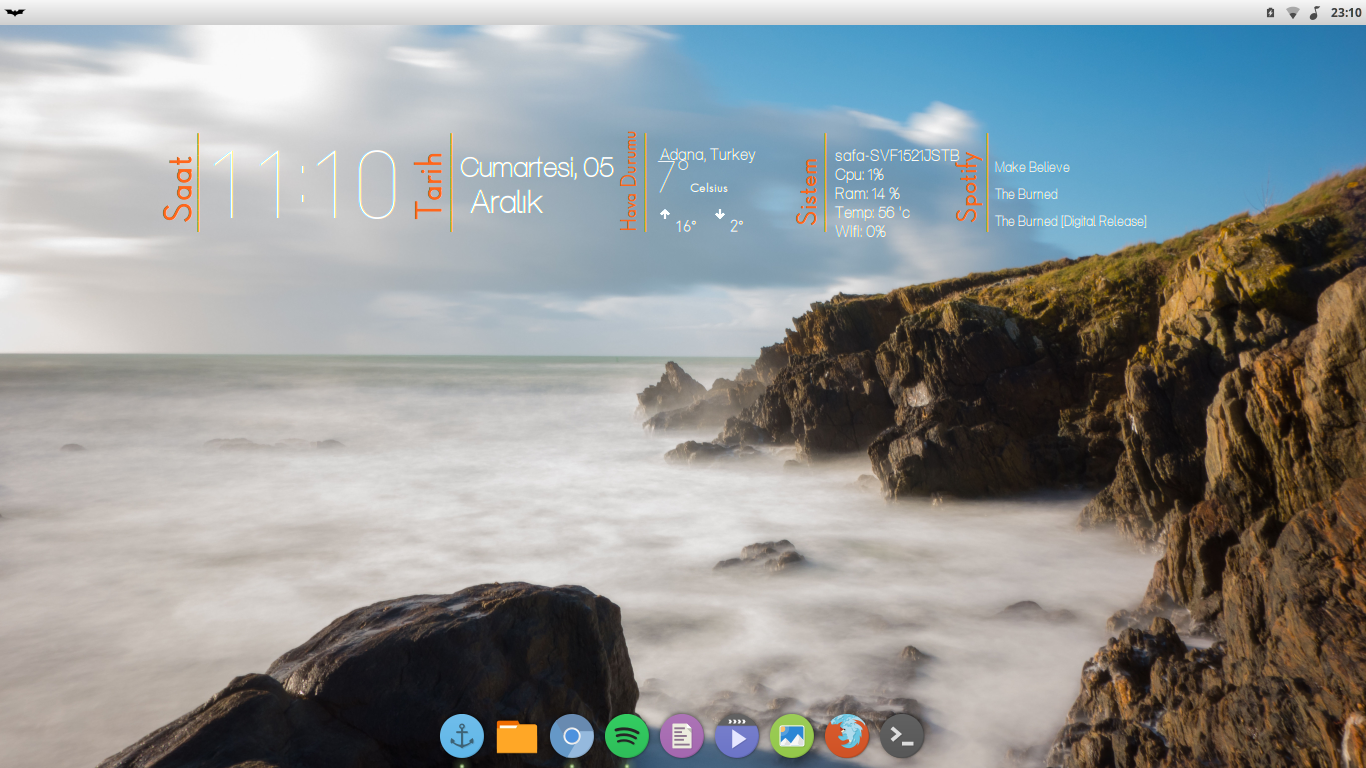The height and width of the screenshot is (768, 1366).
Task: Click the Wifi: 0% reading
Action: point(860,232)
